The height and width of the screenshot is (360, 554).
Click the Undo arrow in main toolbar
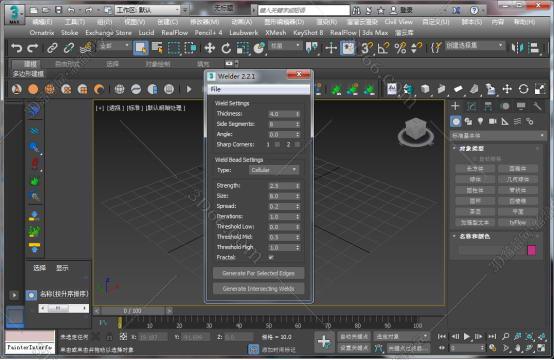(16, 48)
